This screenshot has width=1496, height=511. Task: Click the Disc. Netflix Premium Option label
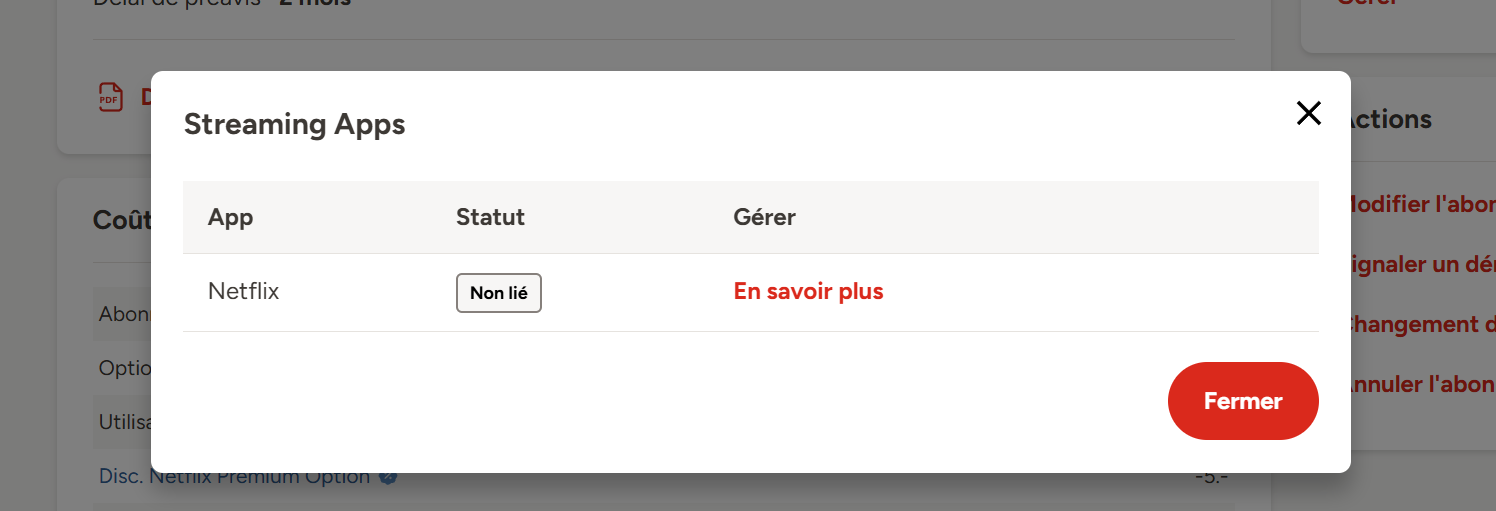click(234, 477)
